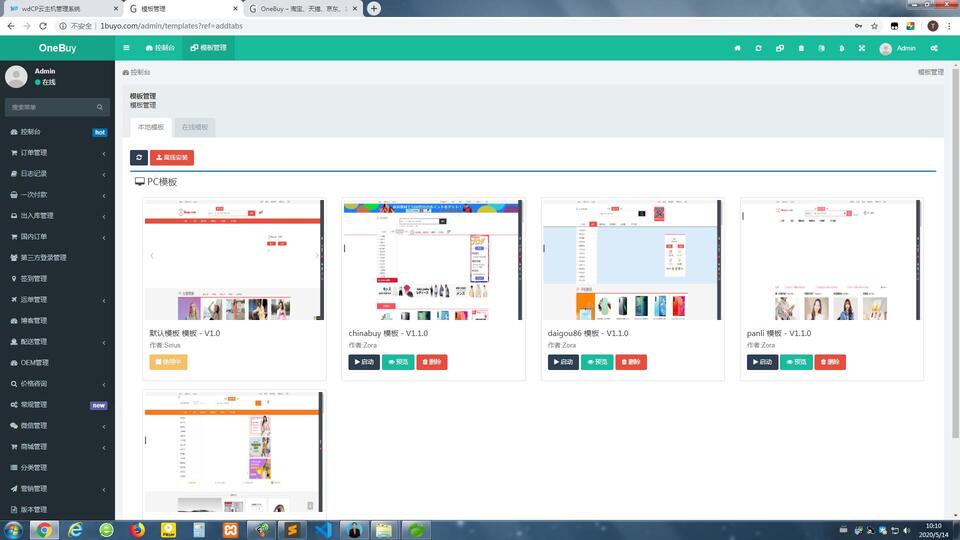Click green 预览 button for panli template
The image size is (960, 540).
(x=797, y=362)
